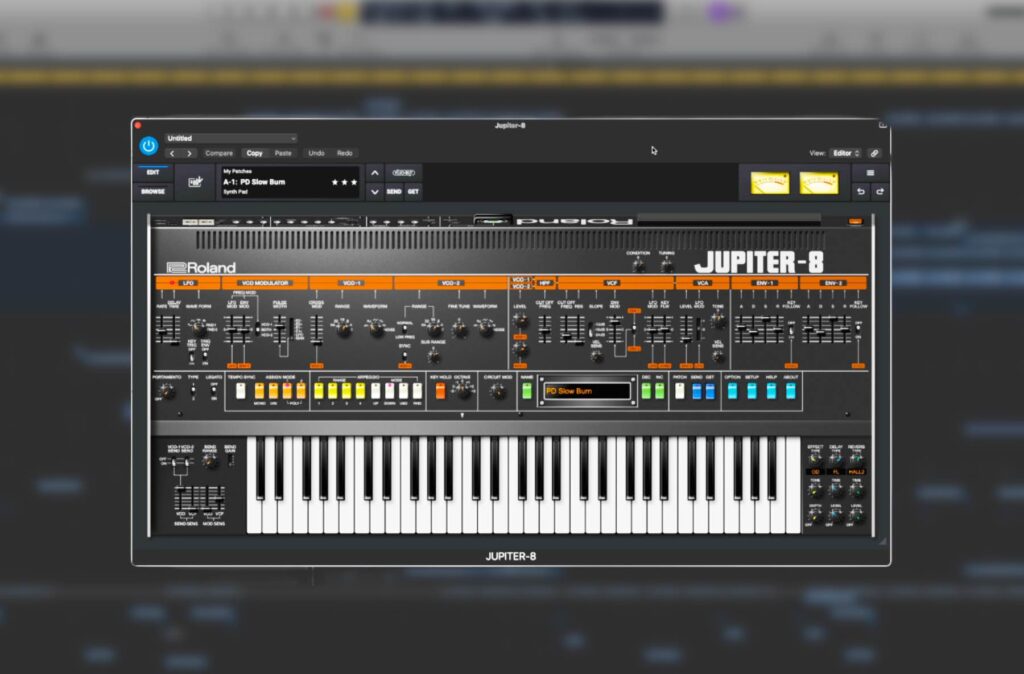Click the plug-out connector icon button
The image size is (1024, 674).
coord(404,173)
